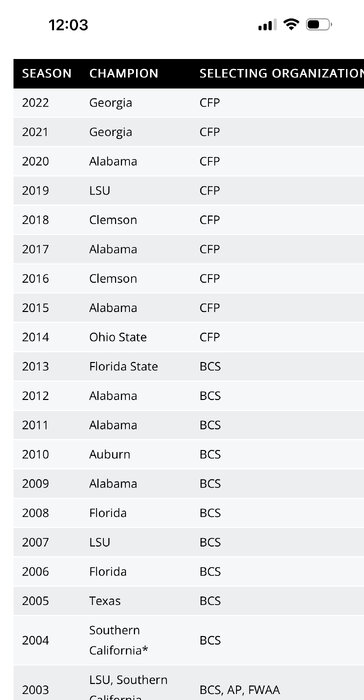The height and width of the screenshot is (700, 364).
Task: Select the SELECTING ORGANIZATION column header
Action: click(x=281, y=74)
